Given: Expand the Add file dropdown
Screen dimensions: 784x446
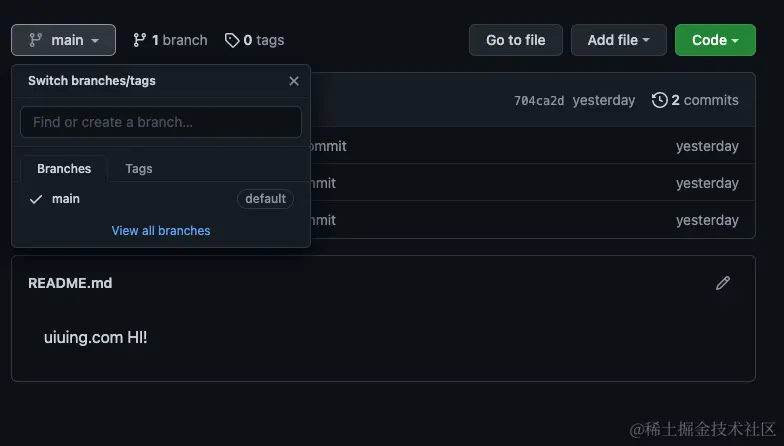Looking at the screenshot, I should coord(618,40).
